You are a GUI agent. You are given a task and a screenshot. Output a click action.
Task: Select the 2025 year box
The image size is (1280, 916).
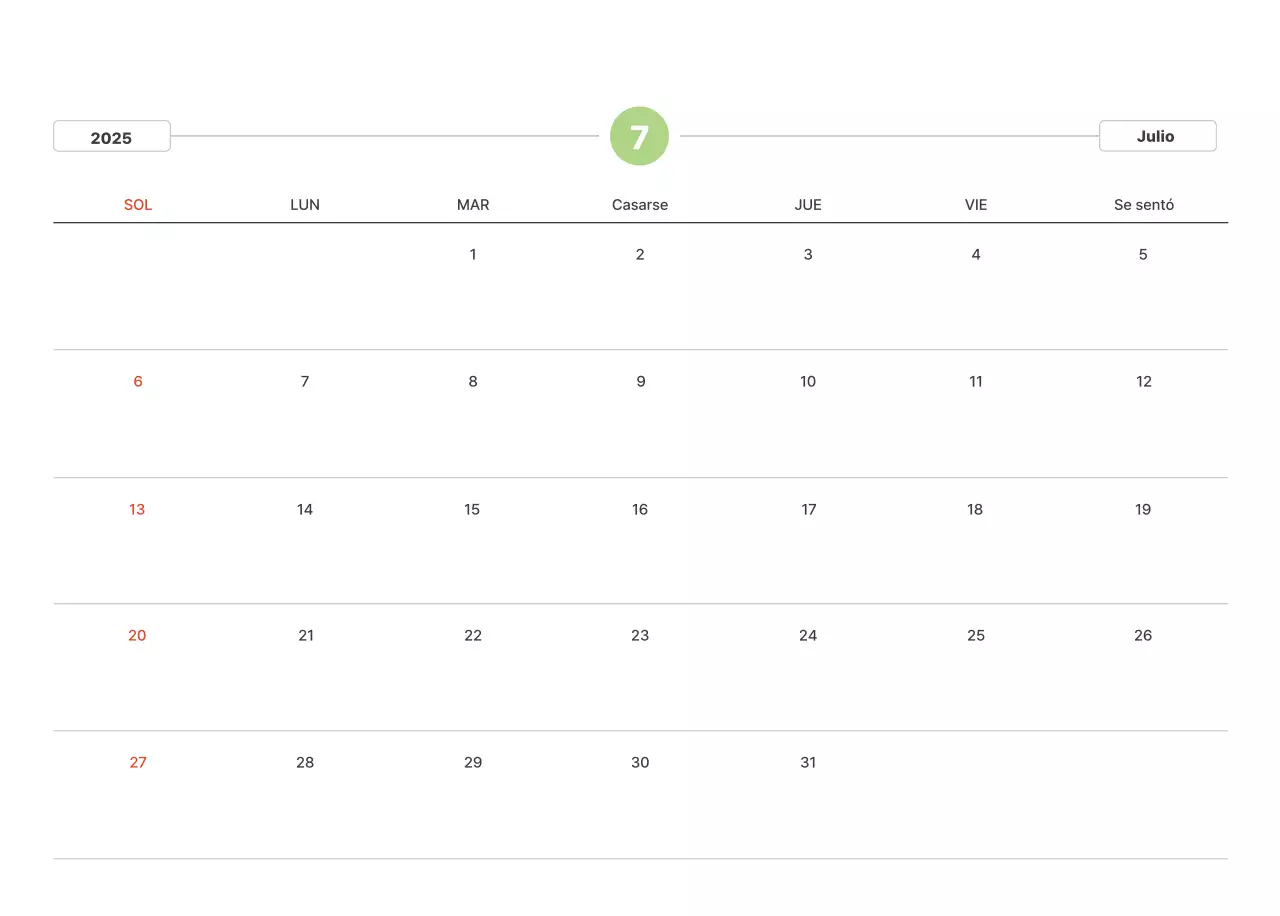click(112, 137)
